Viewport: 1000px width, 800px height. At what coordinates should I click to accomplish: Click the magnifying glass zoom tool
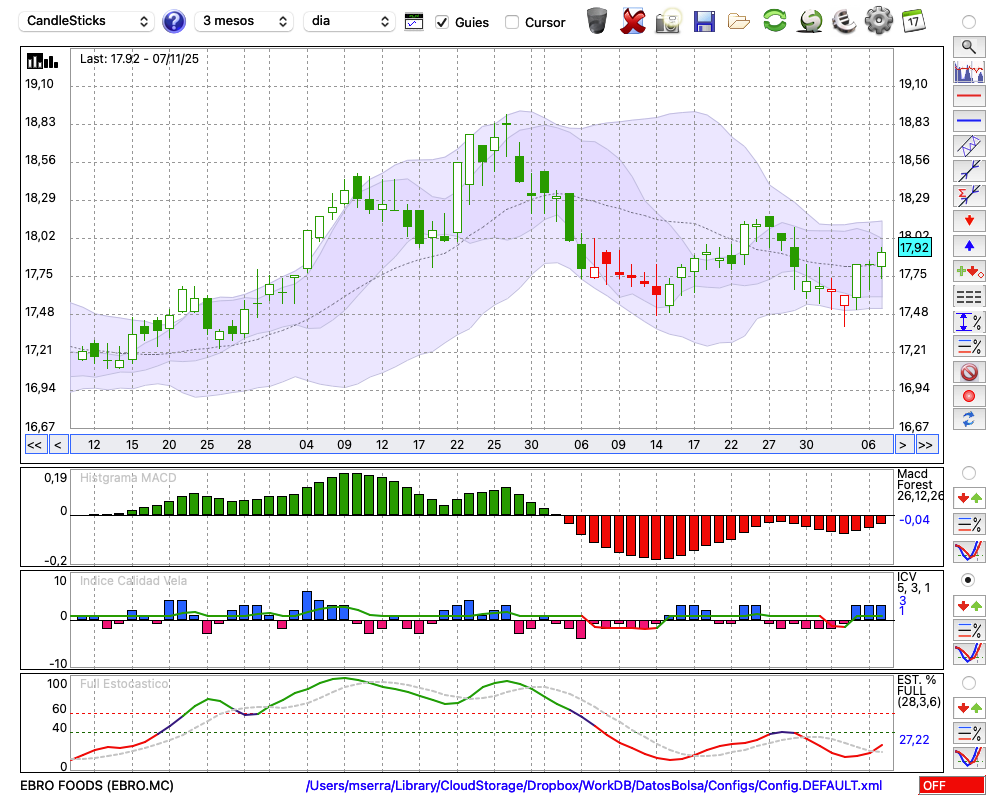968,46
